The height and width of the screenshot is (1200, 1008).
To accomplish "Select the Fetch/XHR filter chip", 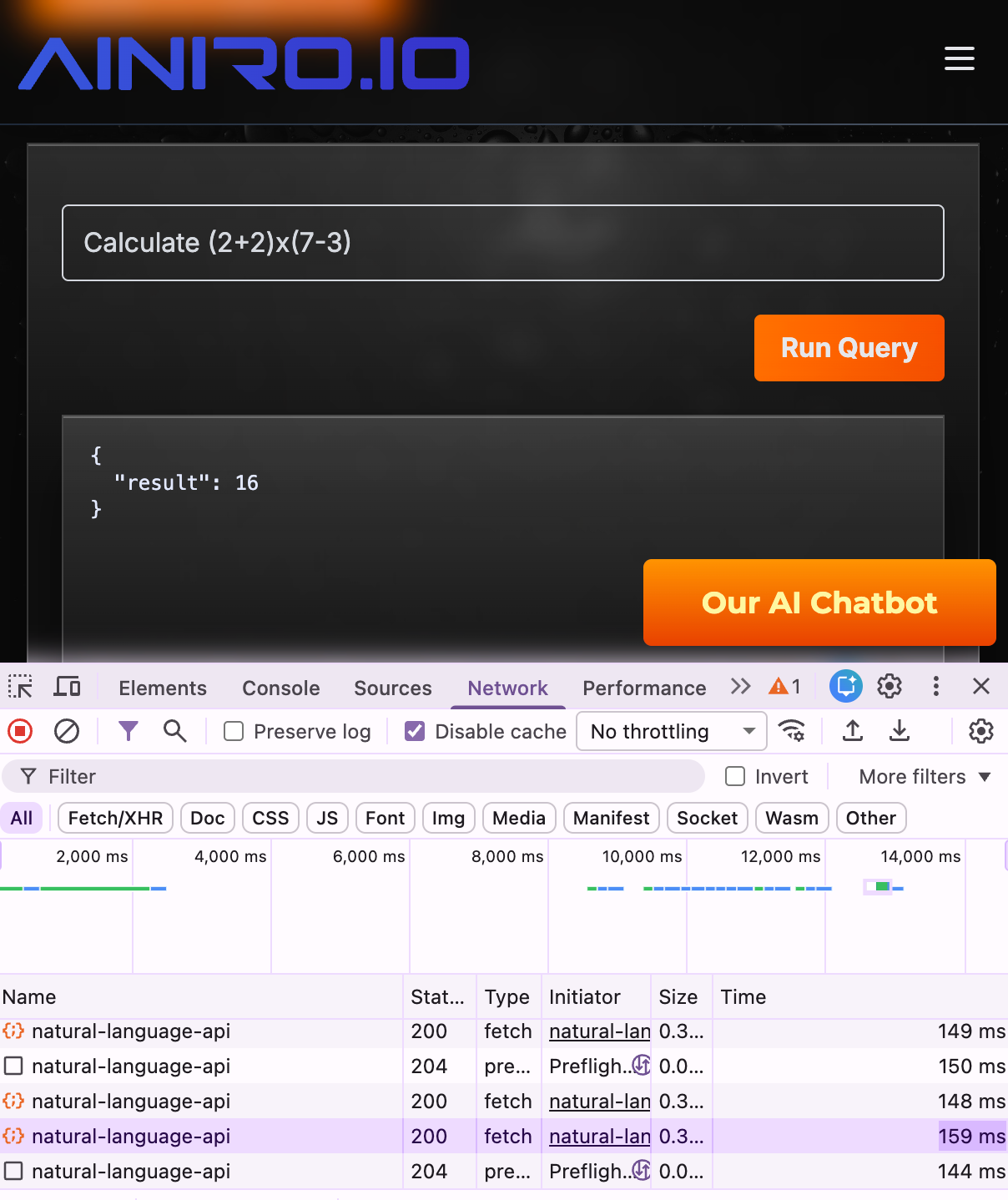I will pos(114,818).
